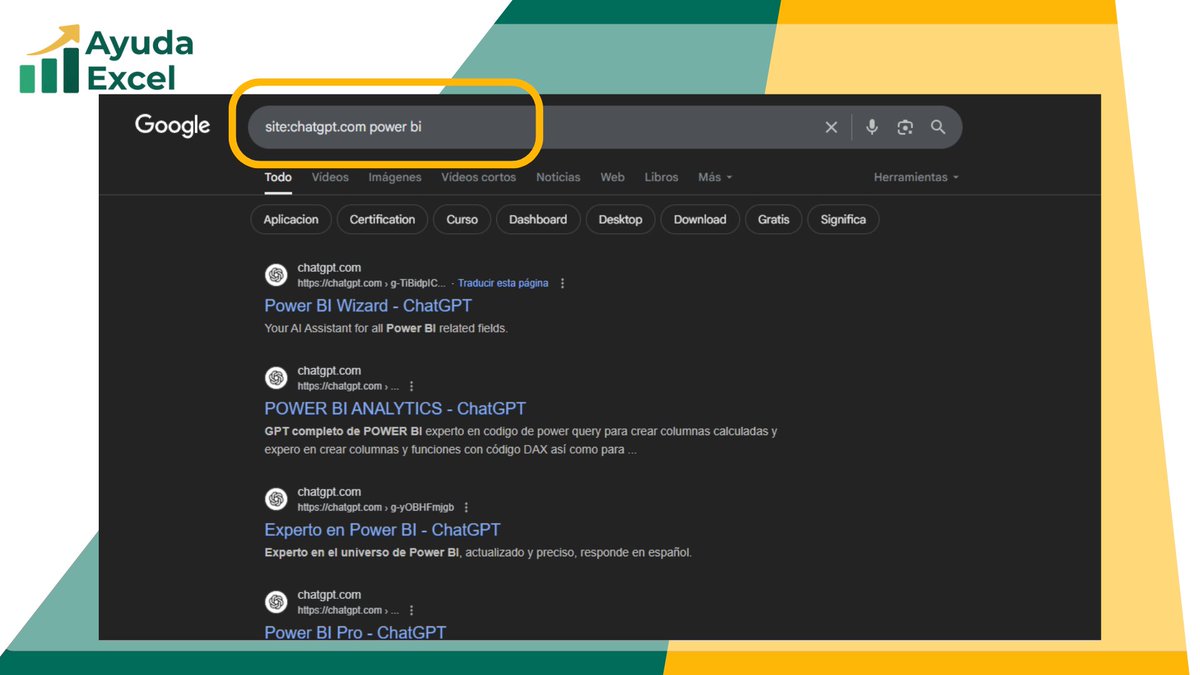Click the favicon next to Power BI Pro result
1200x675 pixels.
[276, 601]
